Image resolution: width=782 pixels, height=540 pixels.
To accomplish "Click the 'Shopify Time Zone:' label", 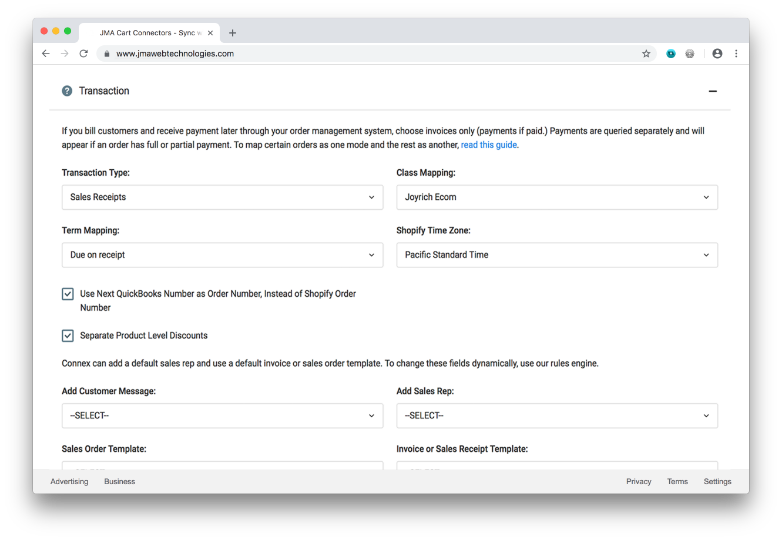I will [x=433, y=231].
